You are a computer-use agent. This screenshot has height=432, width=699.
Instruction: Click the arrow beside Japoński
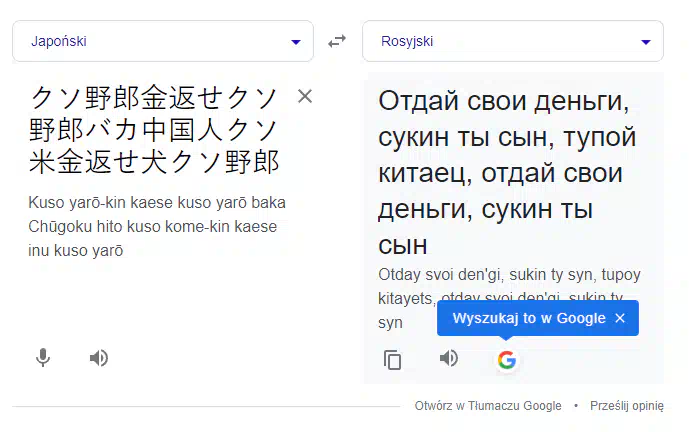pos(296,42)
